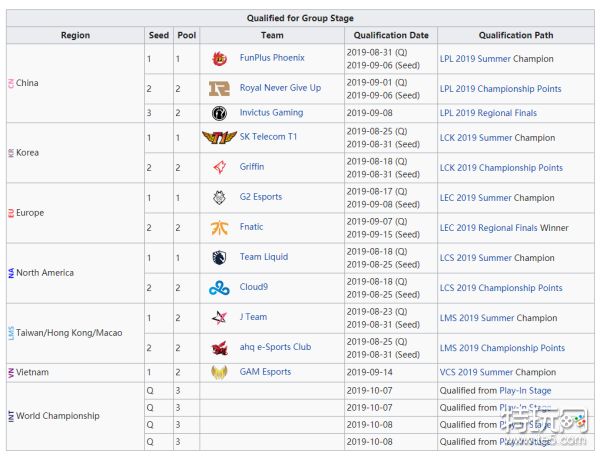Click the GAM Esports logo
Screen dimensions: 600x456
coord(219,372)
